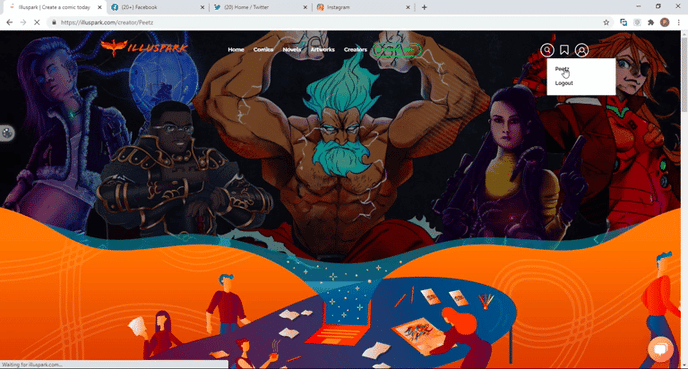This screenshot has height=369, width=688.
Task: Stop page loading with the X button
Action: 37,22
